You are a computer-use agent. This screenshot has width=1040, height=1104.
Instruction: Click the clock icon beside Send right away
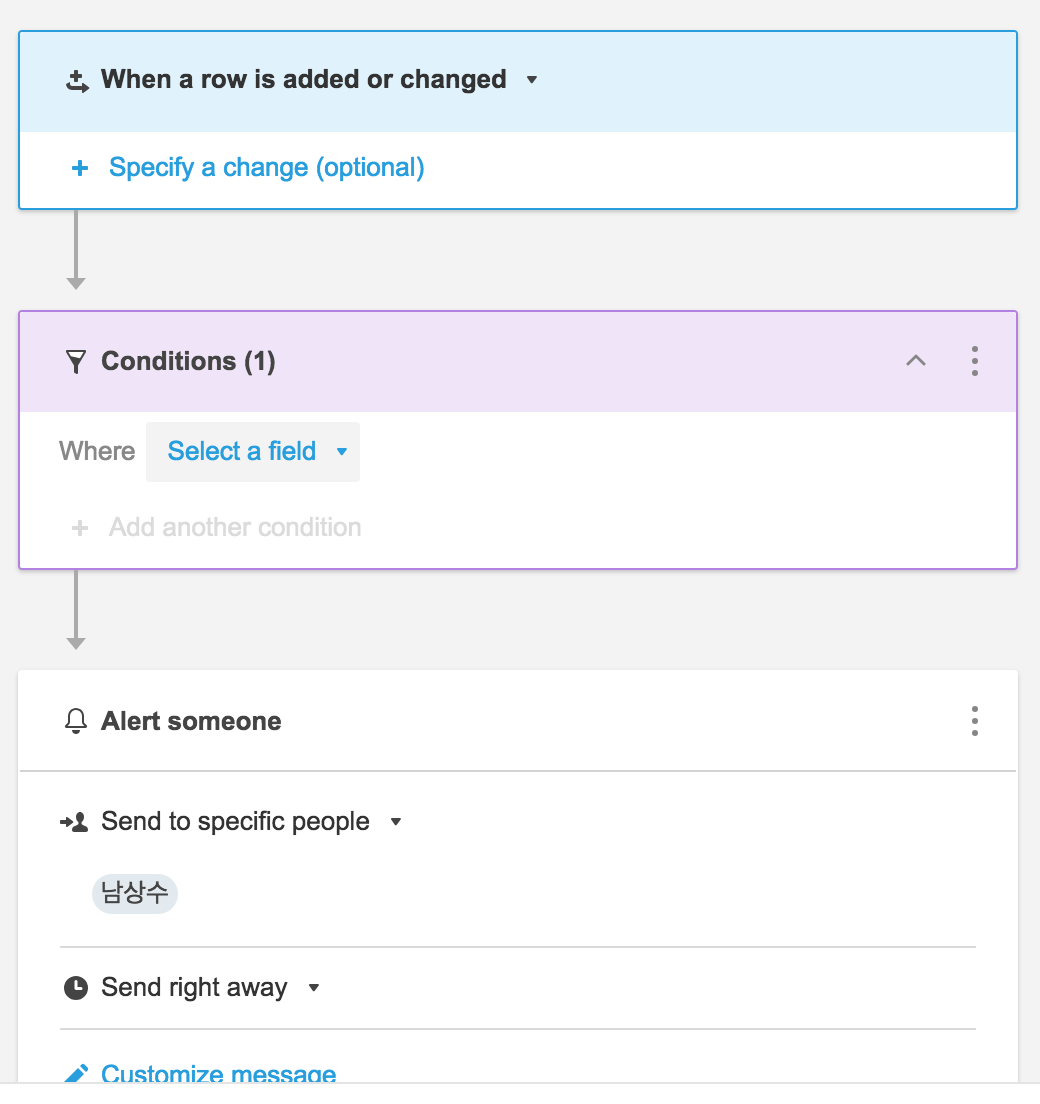[75, 988]
